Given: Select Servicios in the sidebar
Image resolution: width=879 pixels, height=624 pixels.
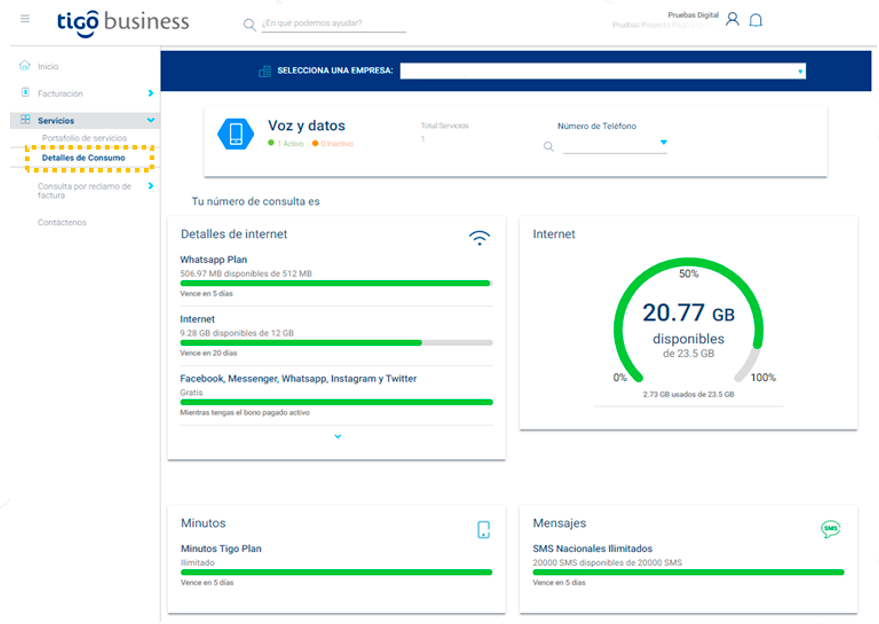Looking at the screenshot, I should (56, 121).
